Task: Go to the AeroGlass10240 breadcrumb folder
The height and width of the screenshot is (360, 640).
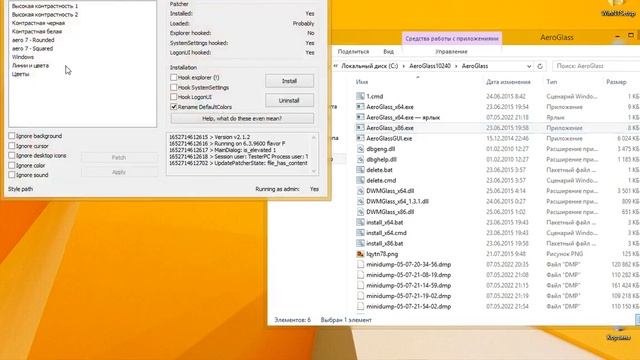Action: tap(430, 66)
